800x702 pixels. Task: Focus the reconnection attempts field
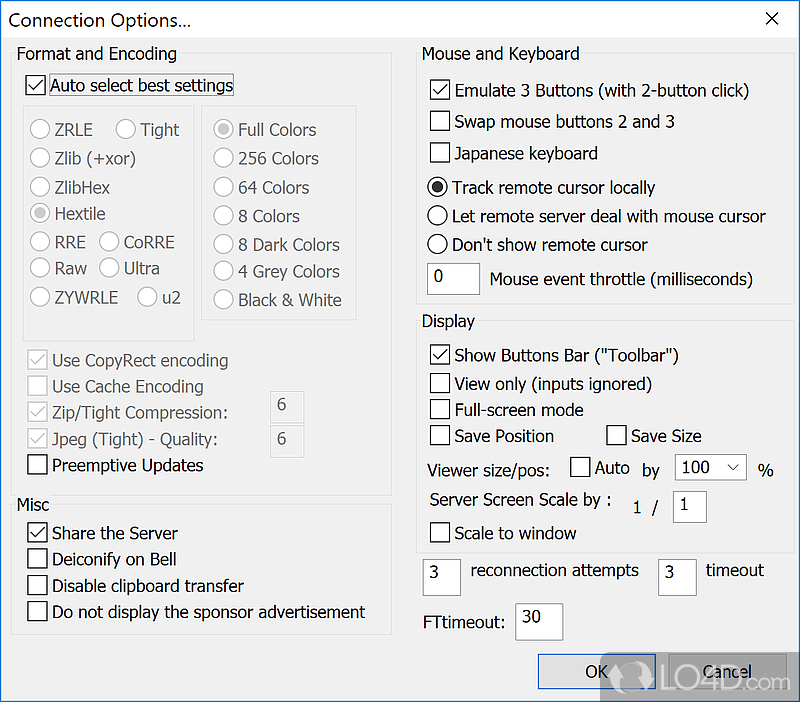(x=443, y=577)
